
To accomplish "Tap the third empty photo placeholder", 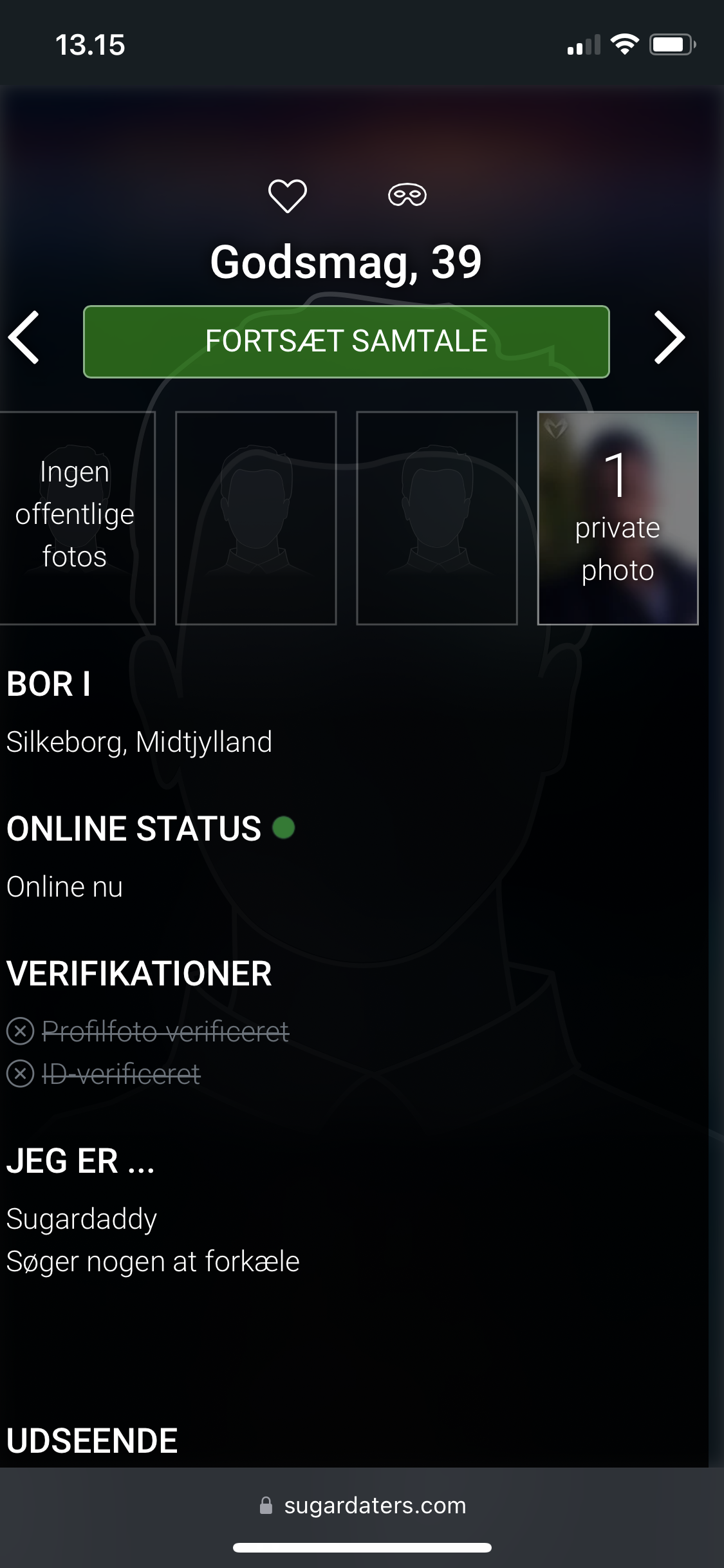I will pyautogui.click(x=437, y=518).
